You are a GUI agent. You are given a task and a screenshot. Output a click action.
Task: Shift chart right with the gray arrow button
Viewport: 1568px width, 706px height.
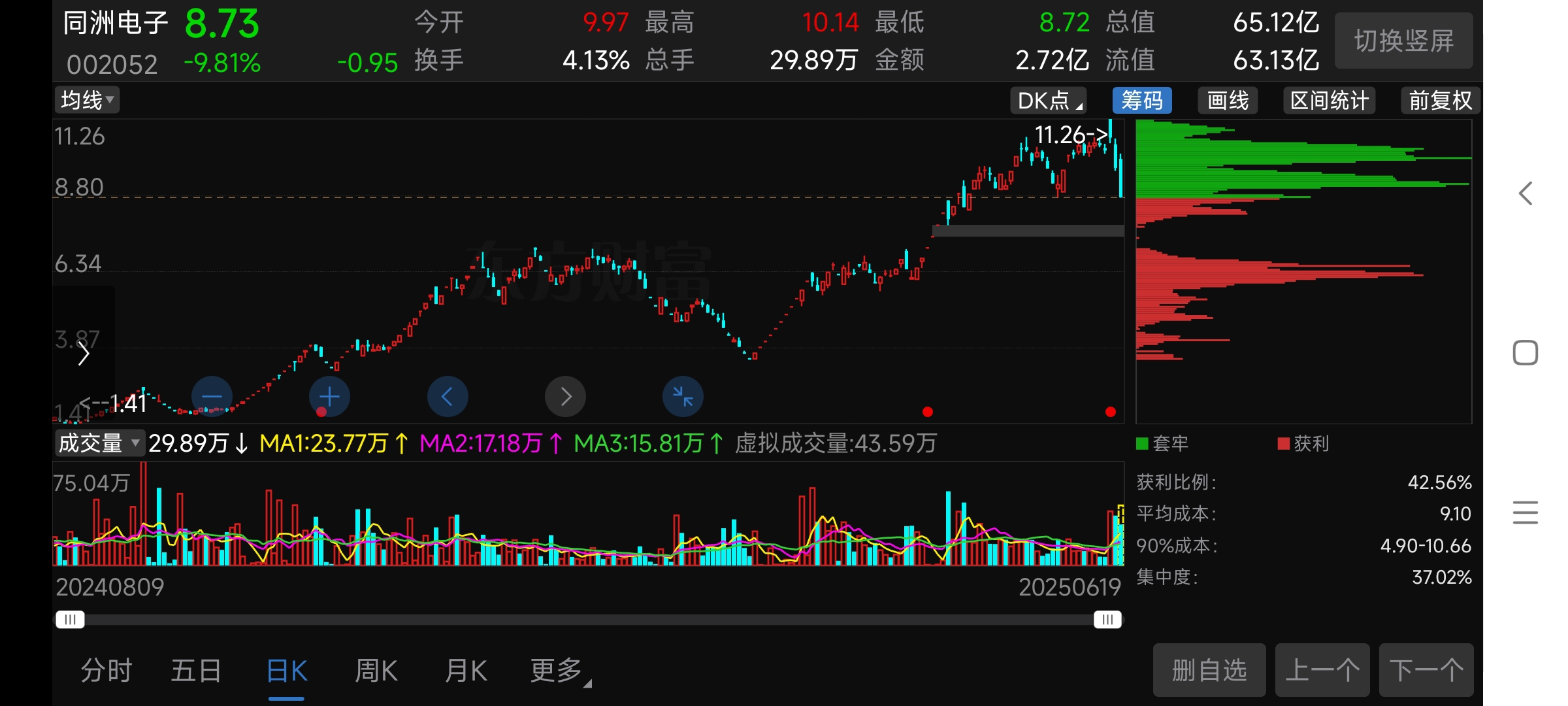coord(565,396)
